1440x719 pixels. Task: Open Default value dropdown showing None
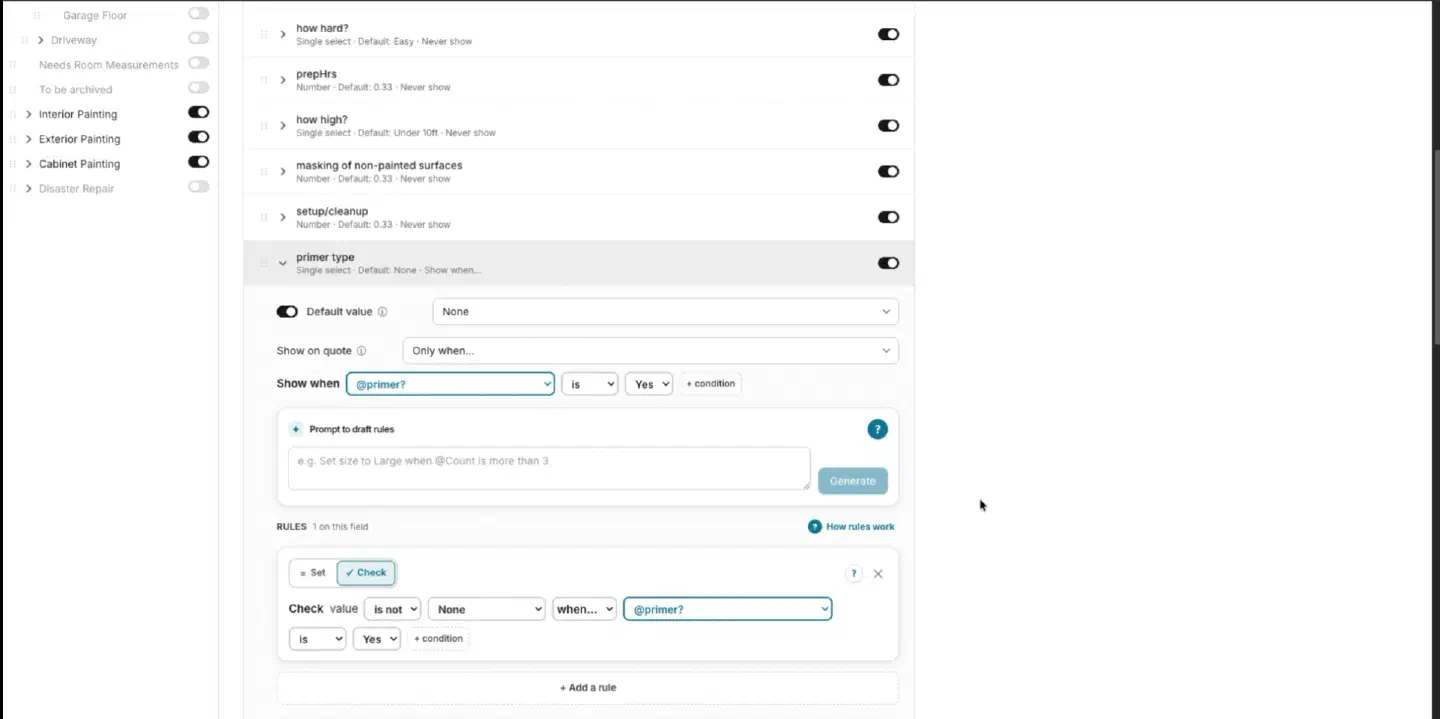point(665,312)
